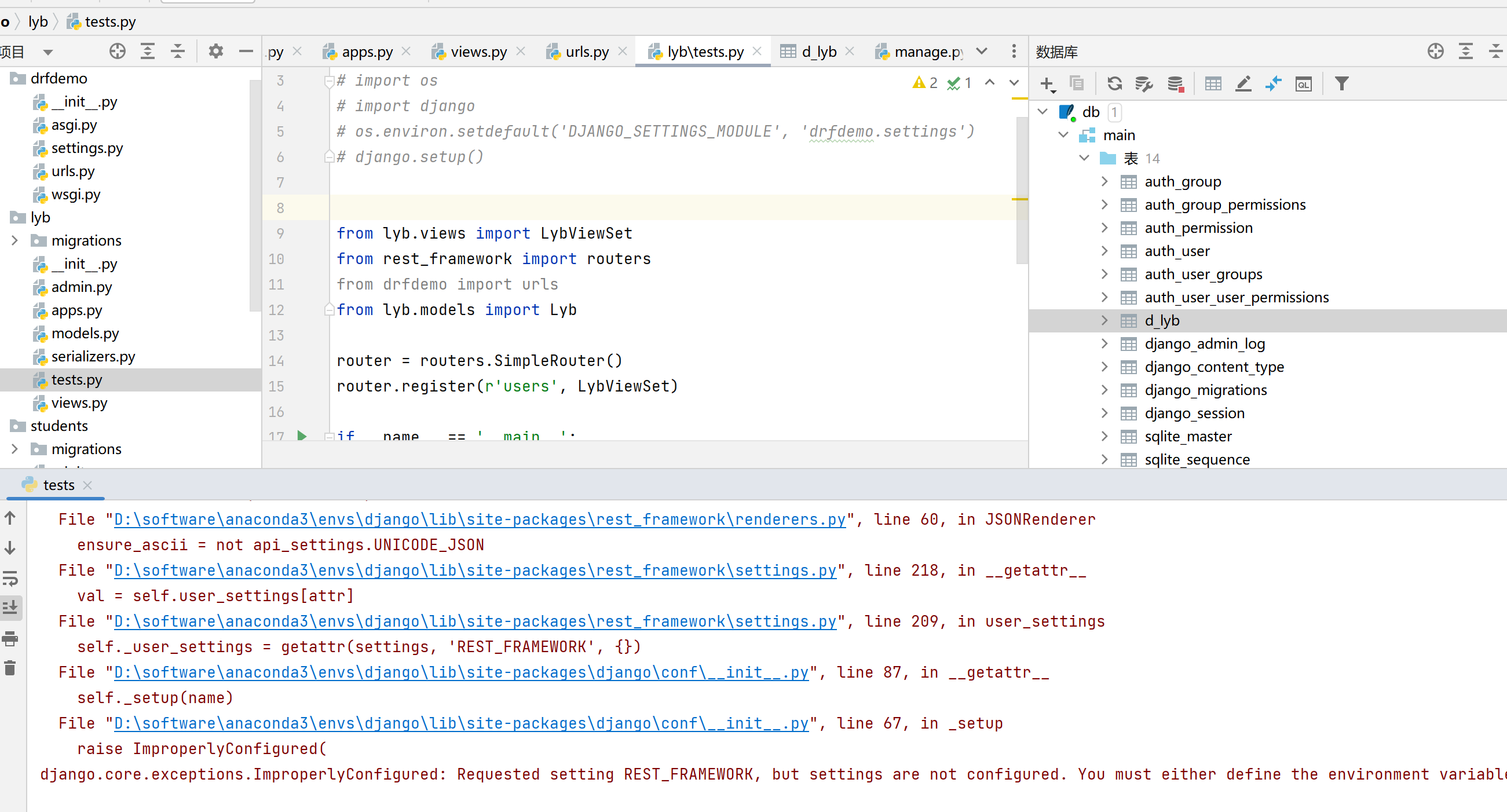The height and width of the screenshot is (812, 1507).
Task: Click the print console output icon
Action: tap(10, 638)
